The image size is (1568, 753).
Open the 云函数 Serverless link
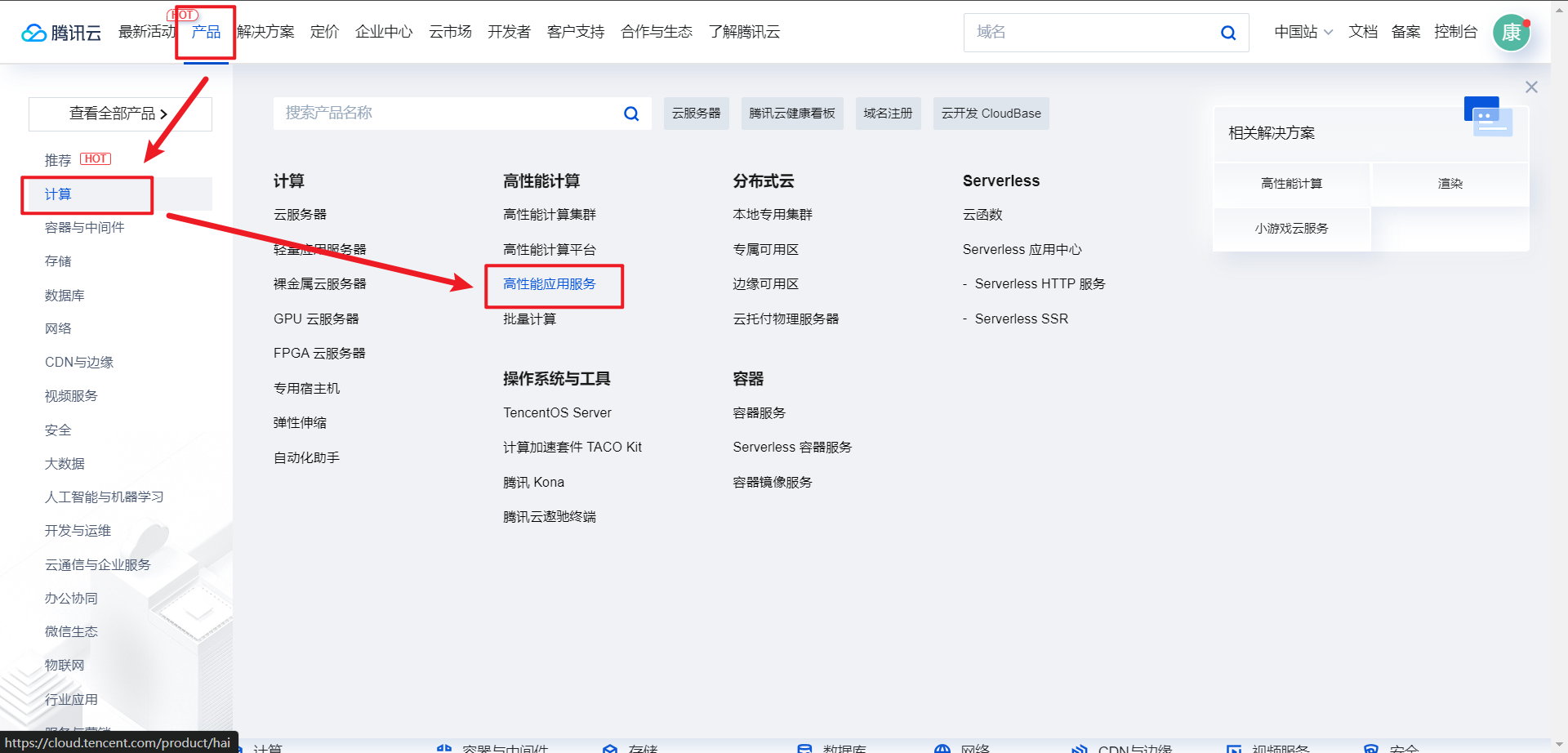pyautogui.click(x=983, y=214)
